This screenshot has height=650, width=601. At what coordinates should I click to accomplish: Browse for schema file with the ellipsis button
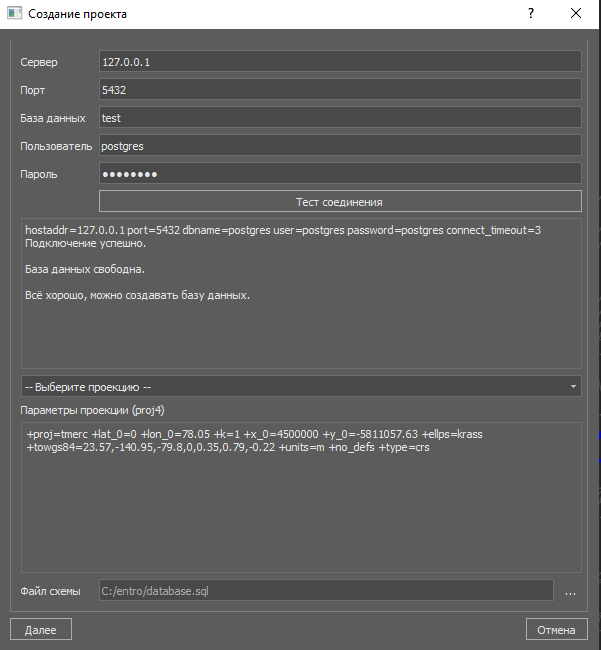(x=570, y=591)
